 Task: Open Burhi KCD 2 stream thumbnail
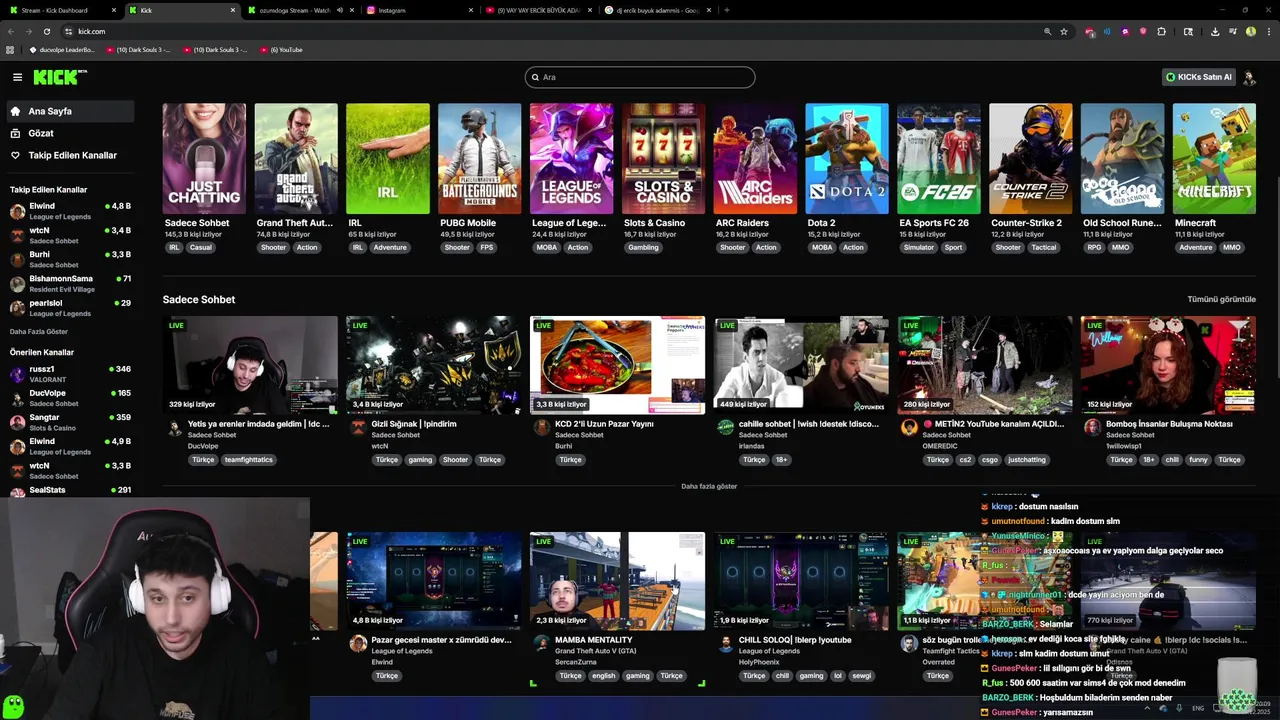[617, 365]
